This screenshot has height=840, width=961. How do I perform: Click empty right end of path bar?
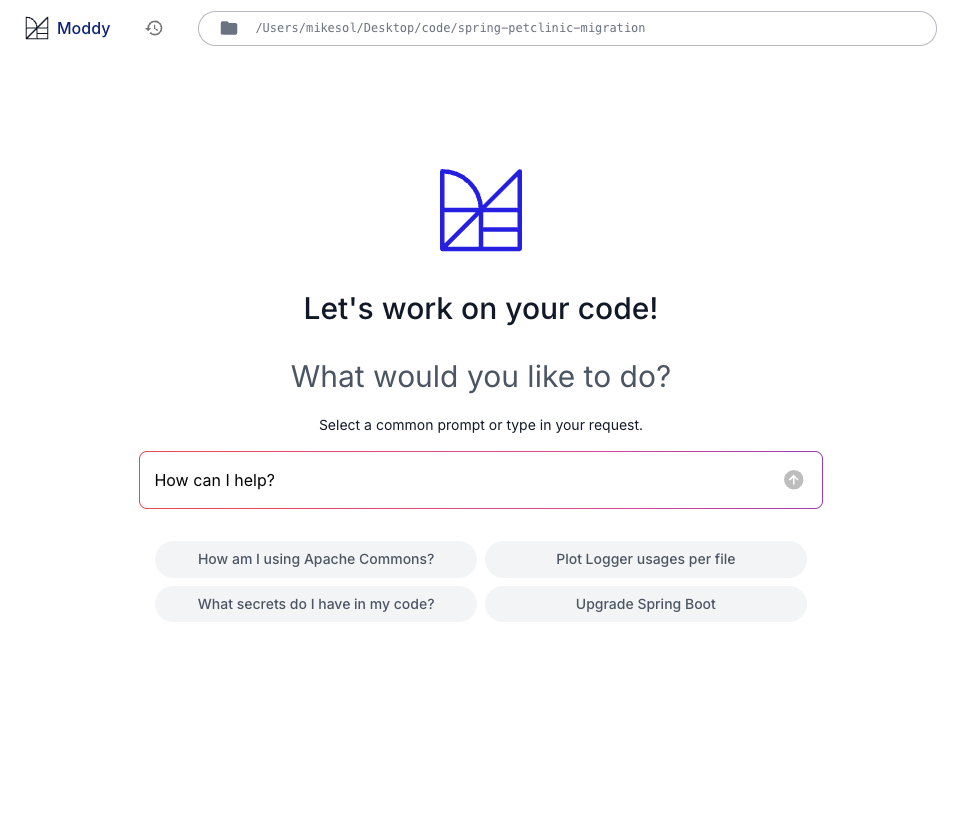[x=797, y=28]
